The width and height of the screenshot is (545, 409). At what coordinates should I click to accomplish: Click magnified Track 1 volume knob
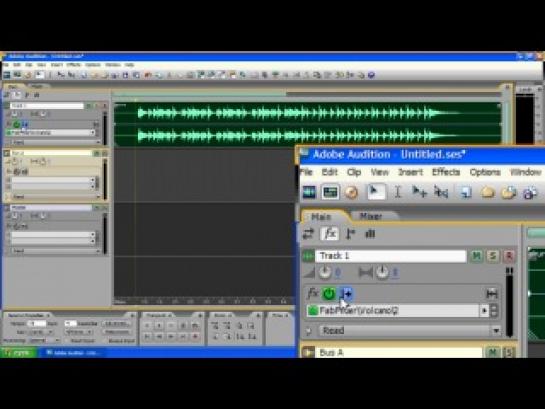point(325,273)
